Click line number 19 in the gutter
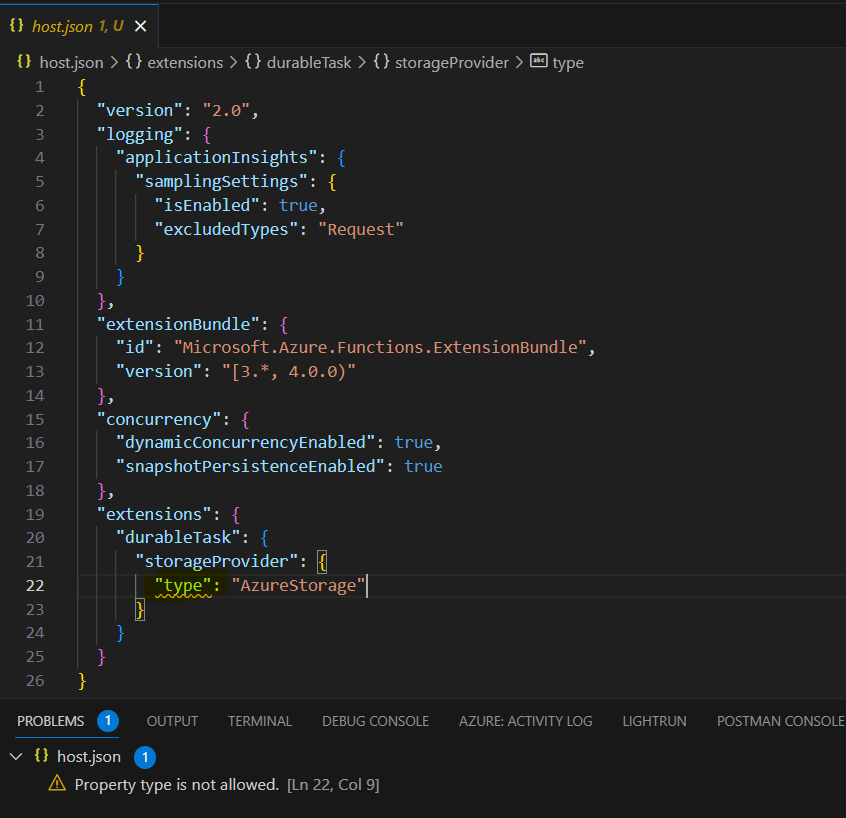This screenshot has width=846, height=818. click(x=35, y=514)
